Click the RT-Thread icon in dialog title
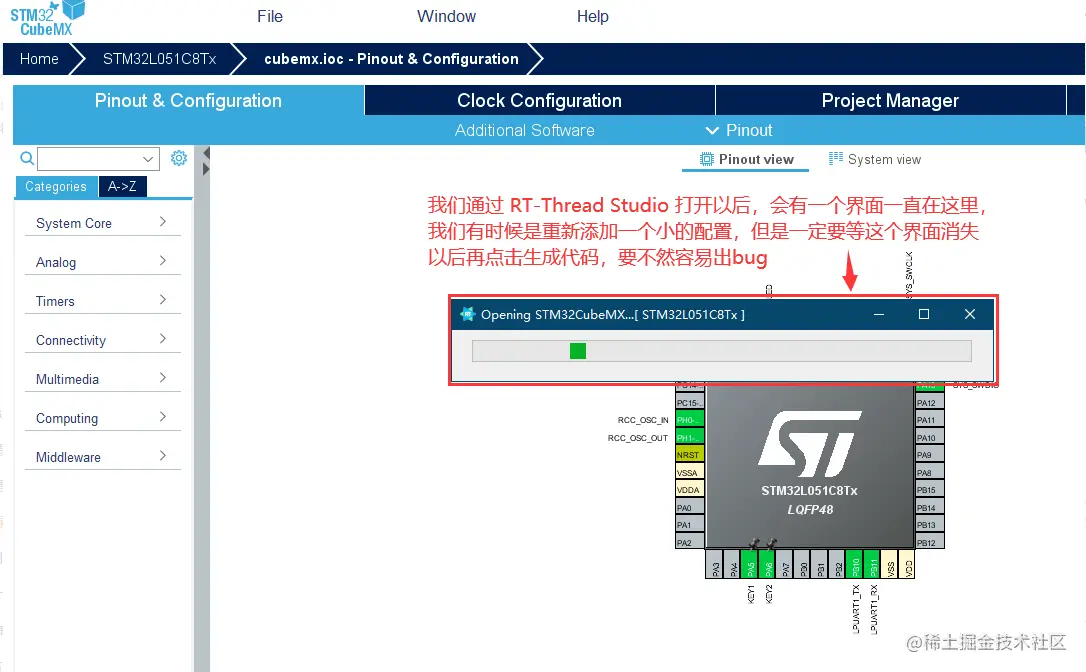This screenshot has height=672, width=1086. (468, 315)
